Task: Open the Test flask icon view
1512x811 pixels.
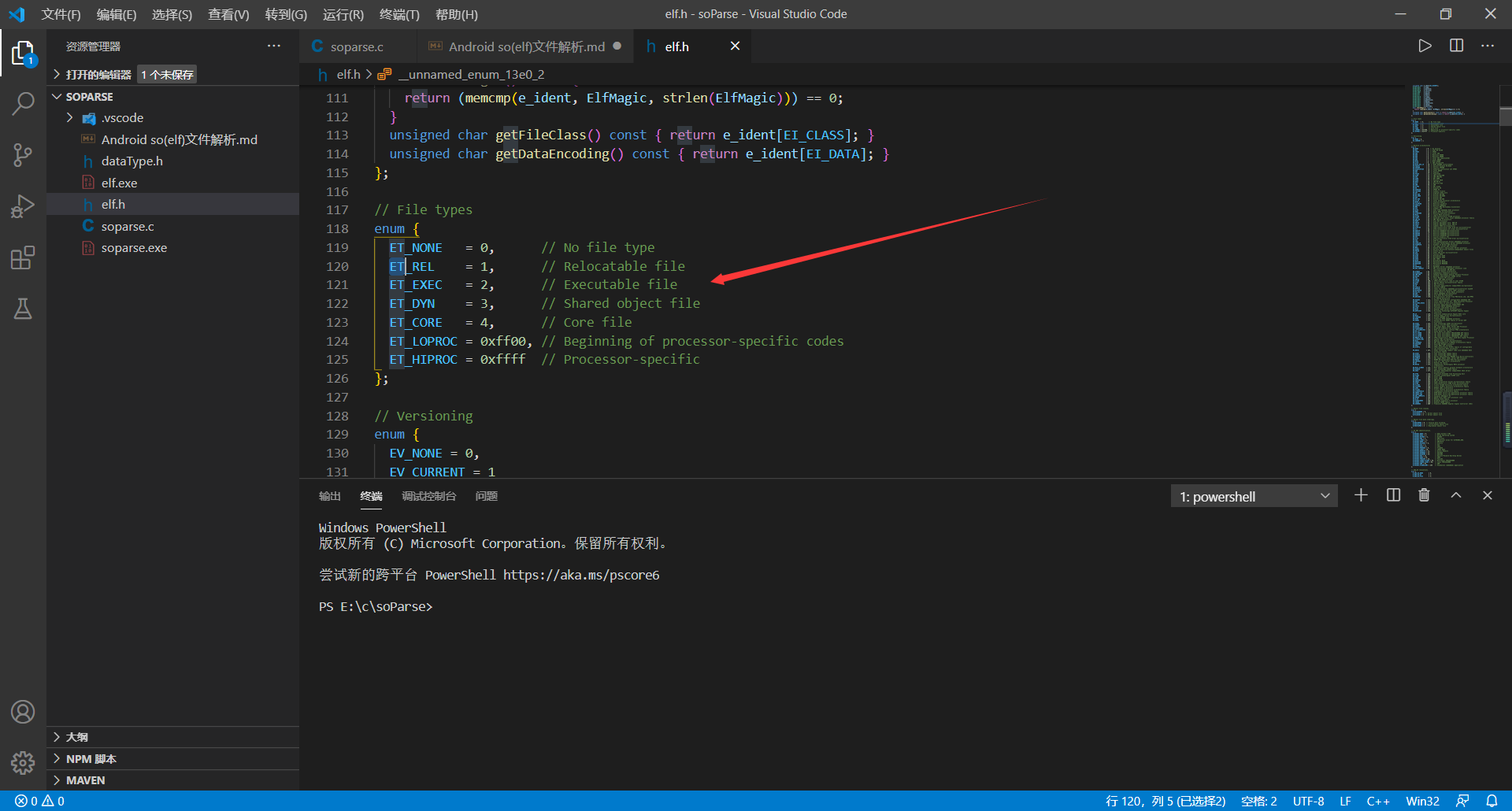Action: (23, 309)
